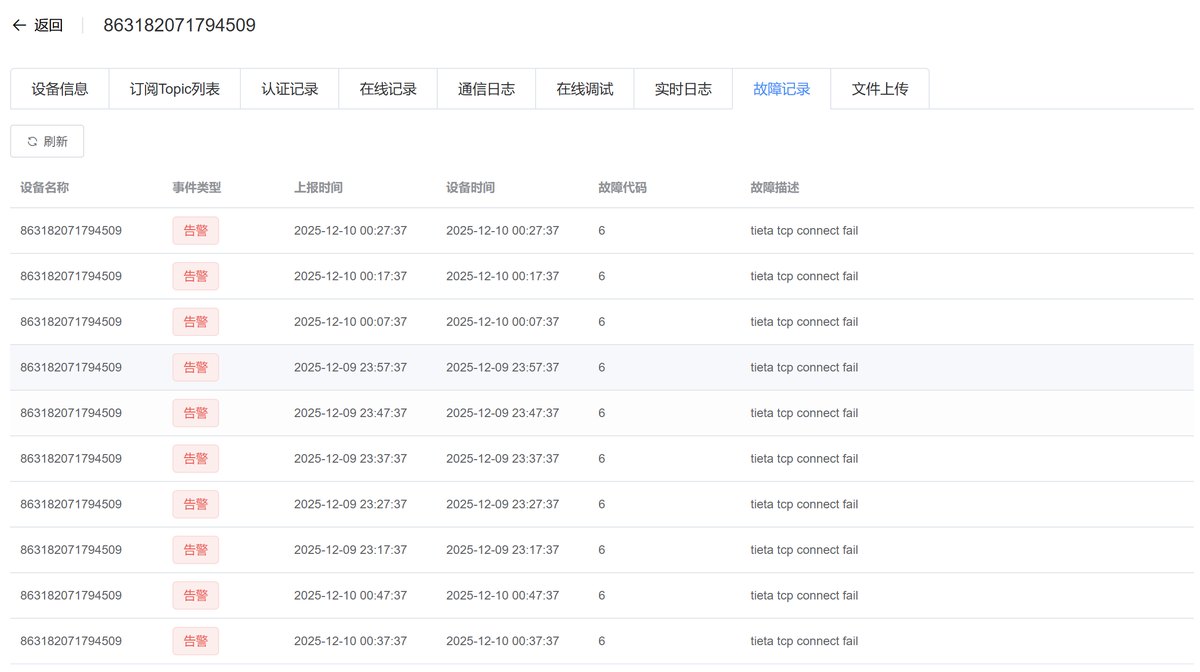Click 设备名称 column header

44,188
